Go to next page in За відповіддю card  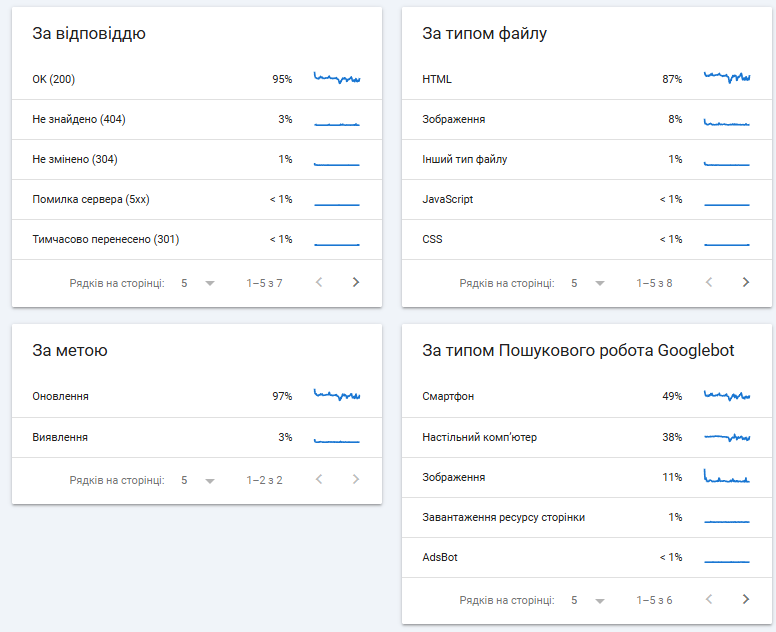pyautogui.click(x=356, y=283)
